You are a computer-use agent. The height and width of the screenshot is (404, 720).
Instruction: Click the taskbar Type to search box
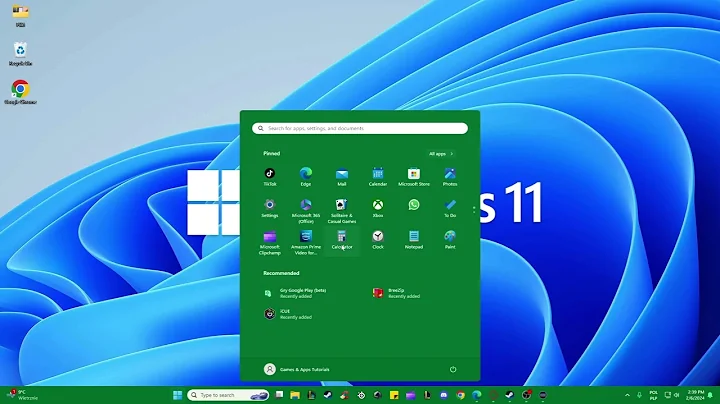(228, 395)
